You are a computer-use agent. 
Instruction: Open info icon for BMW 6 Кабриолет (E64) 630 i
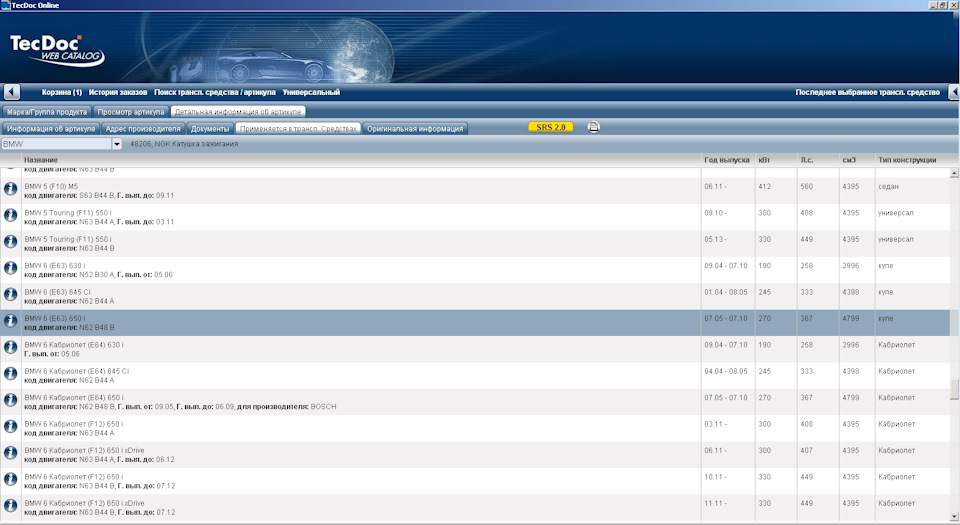(x=11, y=348)
